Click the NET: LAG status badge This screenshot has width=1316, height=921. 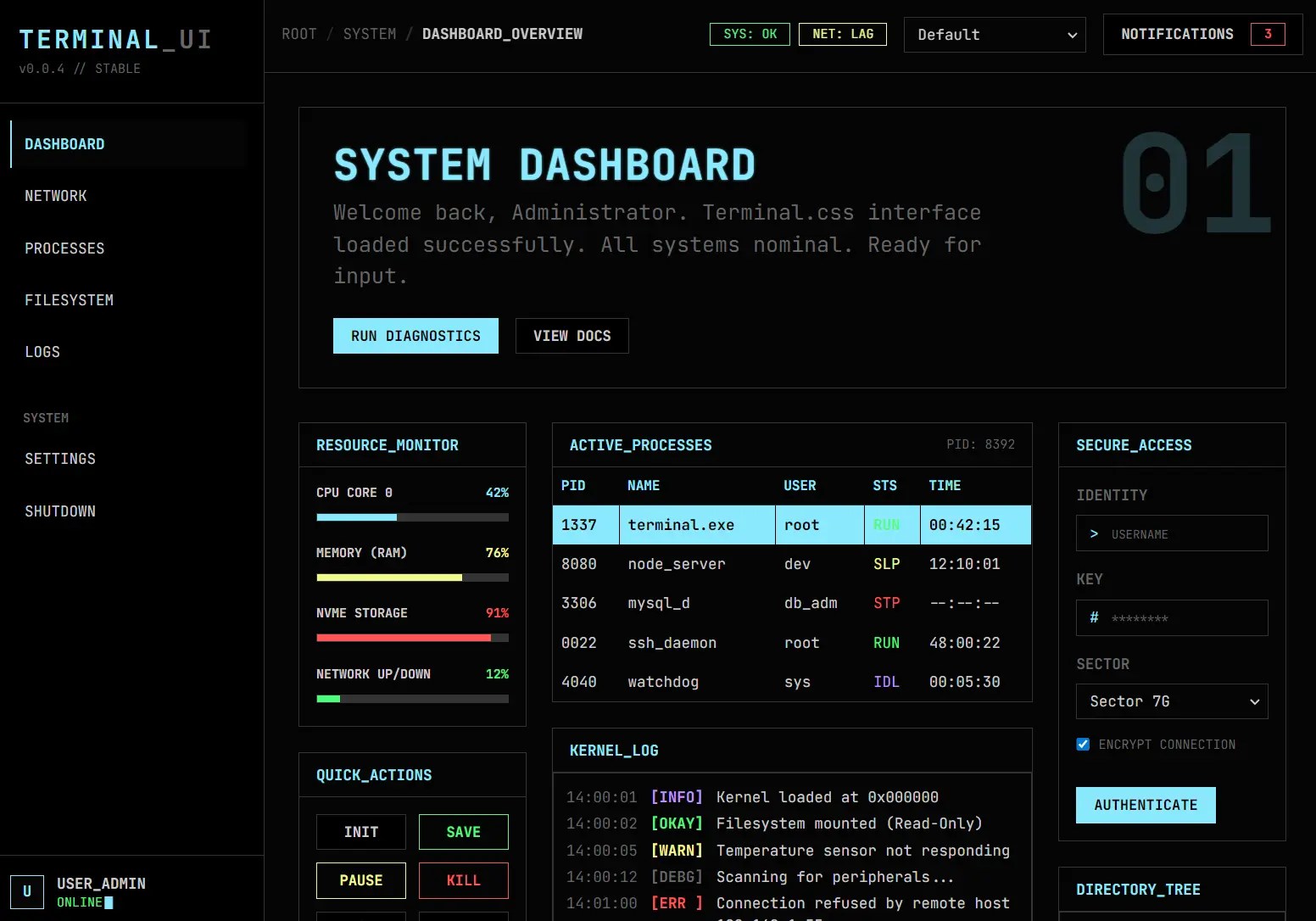(x=843, y=34)
